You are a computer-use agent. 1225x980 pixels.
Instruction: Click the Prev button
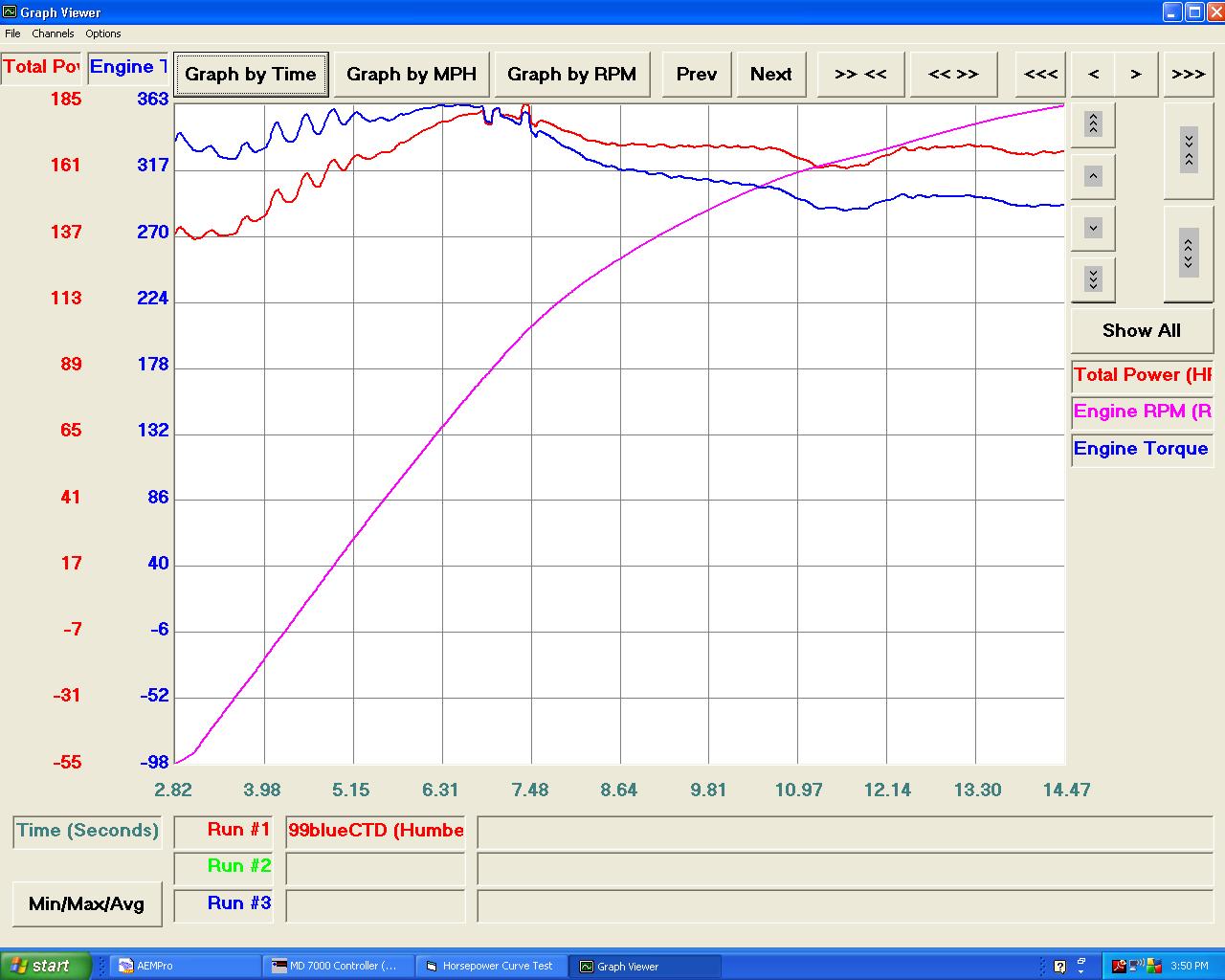click(697, 75)
